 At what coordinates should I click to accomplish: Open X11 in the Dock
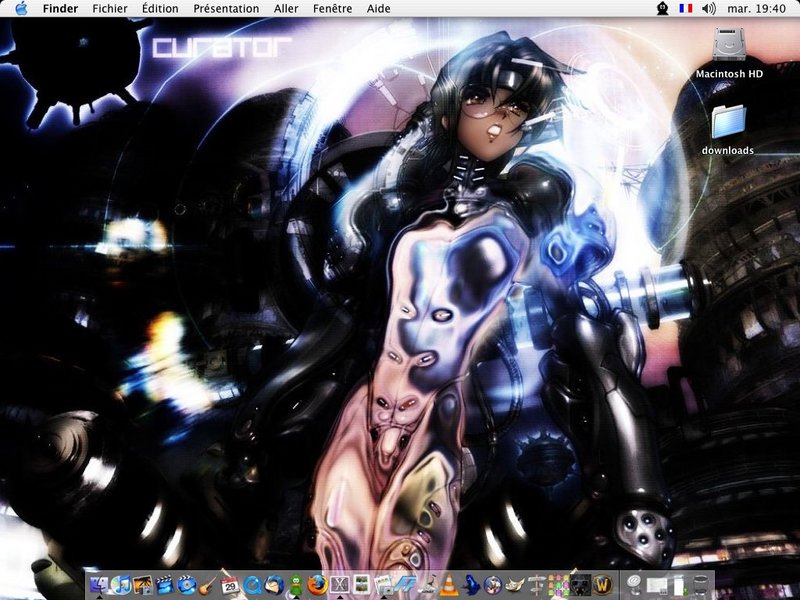tap(339, 585)
